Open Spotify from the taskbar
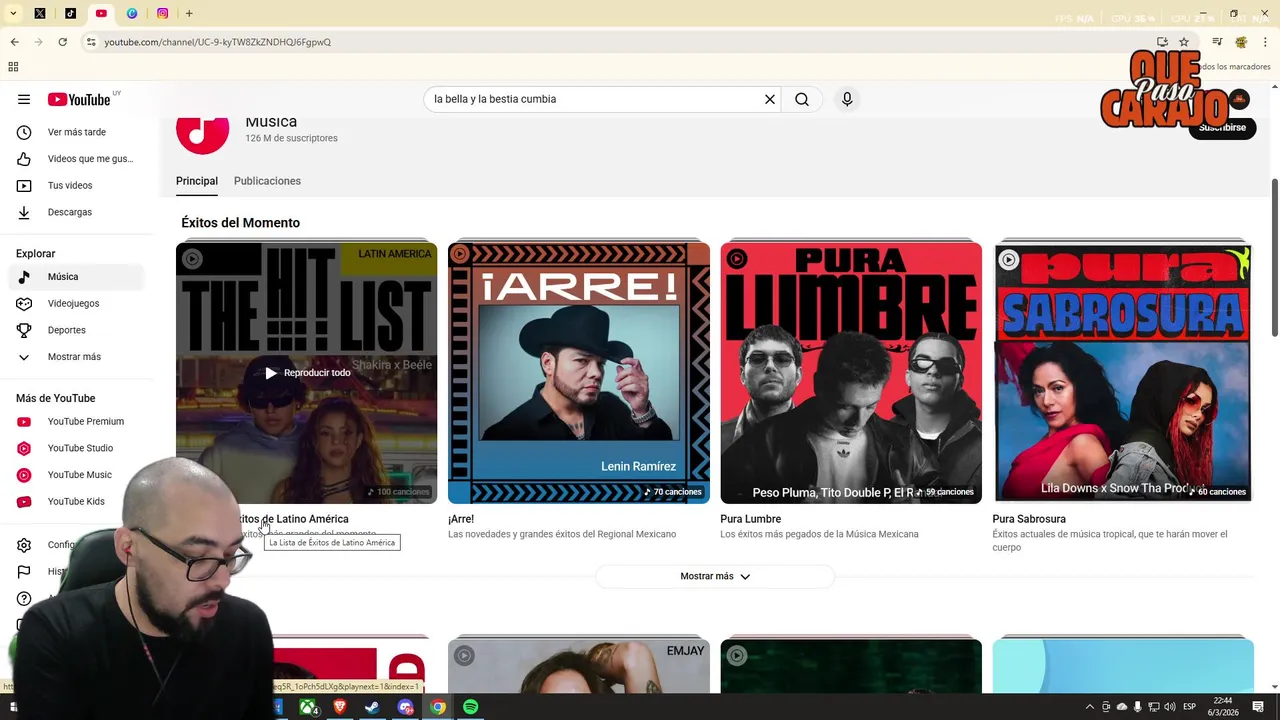The width and height of the screenshot is (1280, 720). point(470,707)
